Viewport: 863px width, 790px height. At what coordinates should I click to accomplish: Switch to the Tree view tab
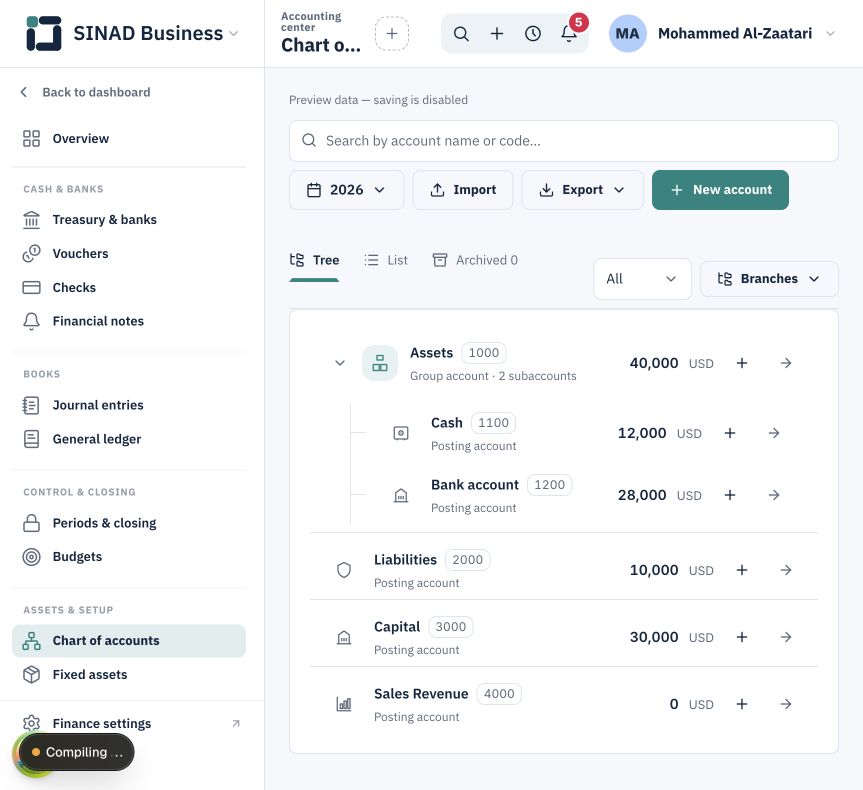pos(315,260)
